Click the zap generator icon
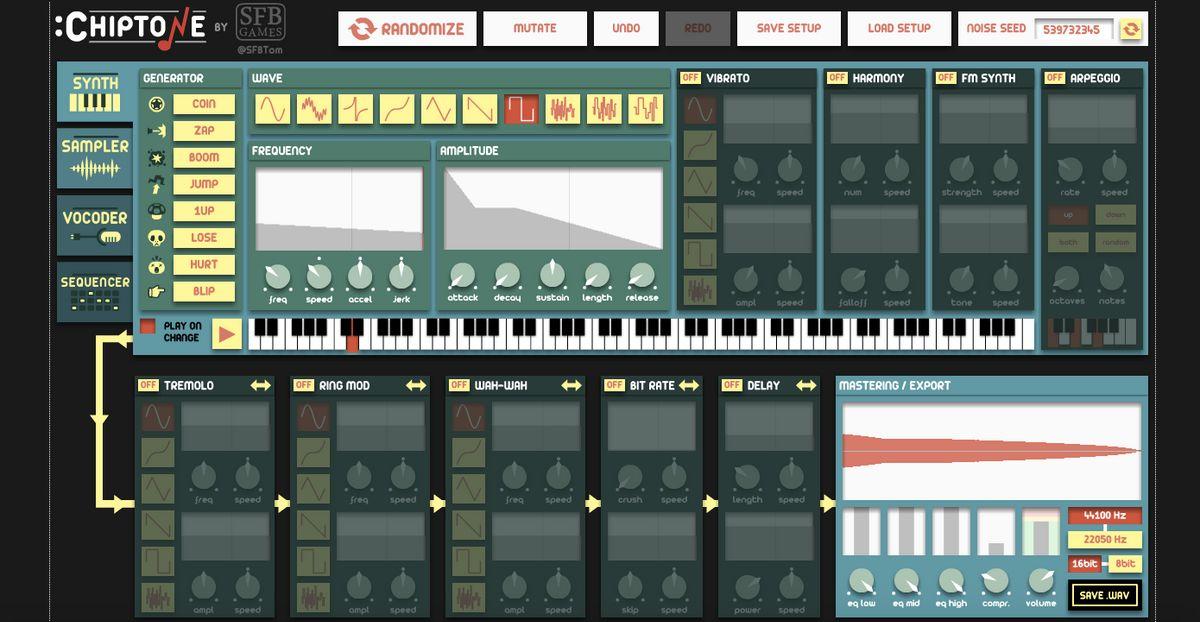The height and width of the screenshot is (622, 1200). [156, 131]
